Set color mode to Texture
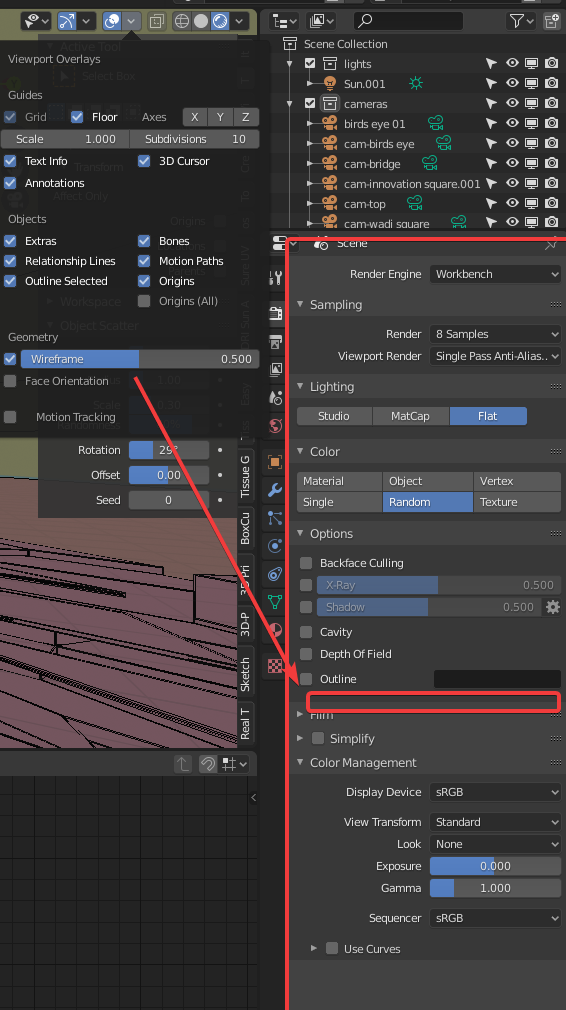Viewport: 566px width, 1010px height. coord(517,502)
